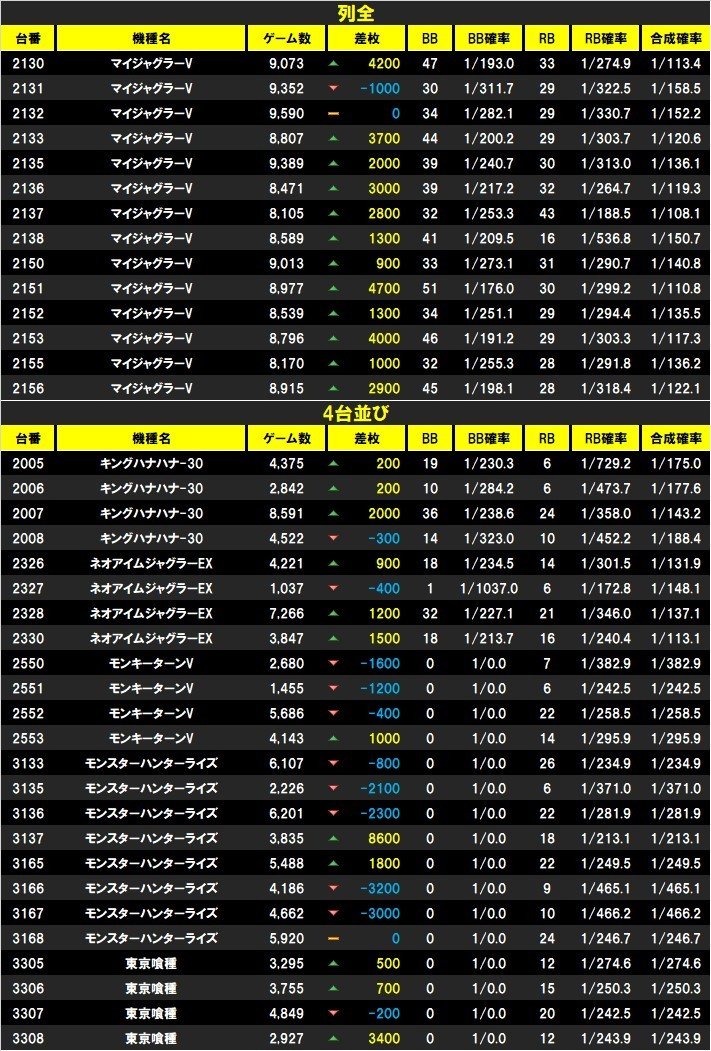711x1051 pixels.
Task: Click the difference value 8600
Action: (384, 838)
